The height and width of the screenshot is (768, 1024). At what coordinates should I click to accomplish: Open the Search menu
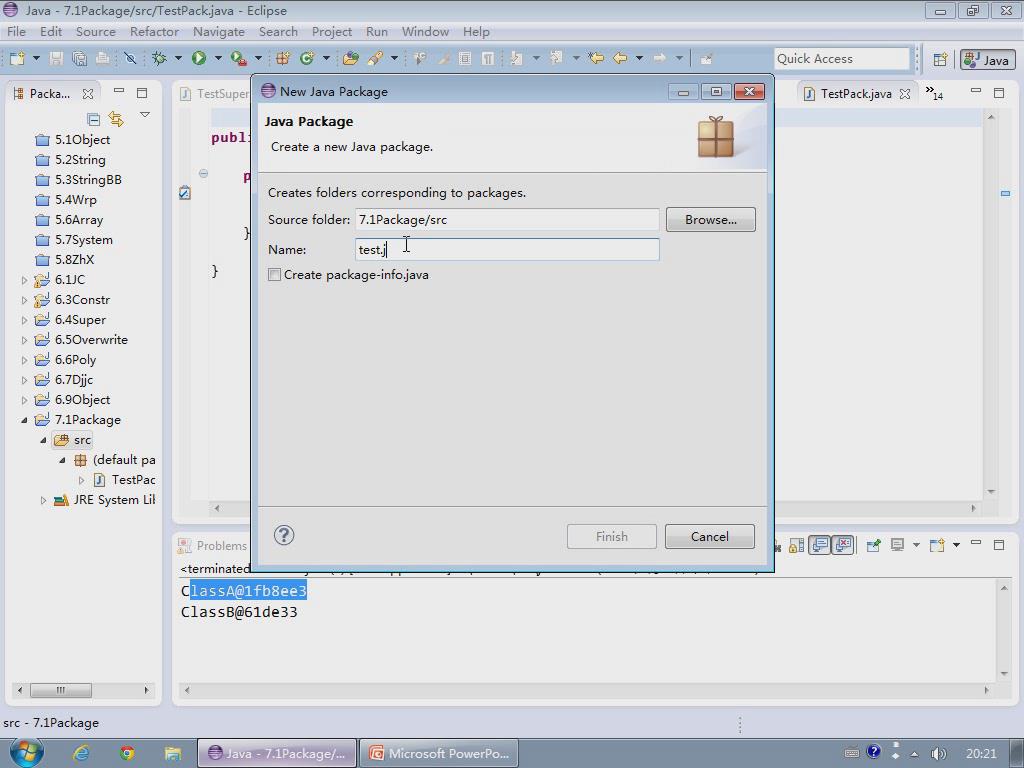[x=278, y=31]
